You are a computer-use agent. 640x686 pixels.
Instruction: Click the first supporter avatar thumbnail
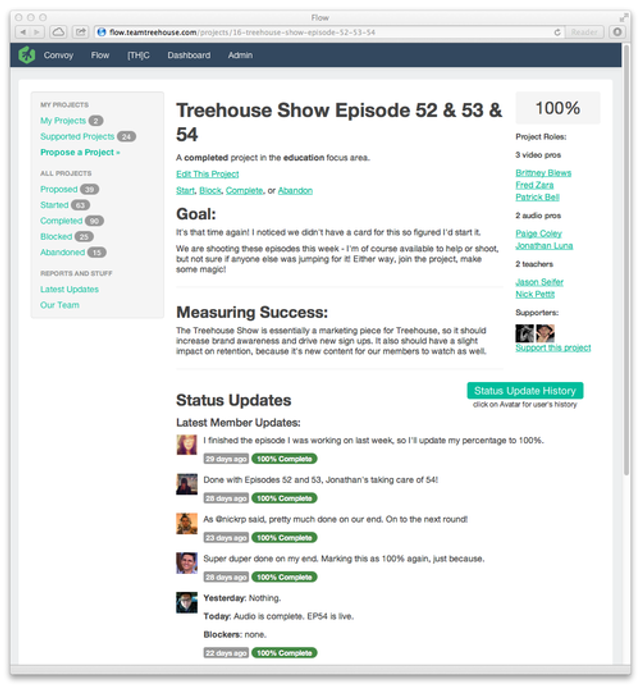point(525,333)
